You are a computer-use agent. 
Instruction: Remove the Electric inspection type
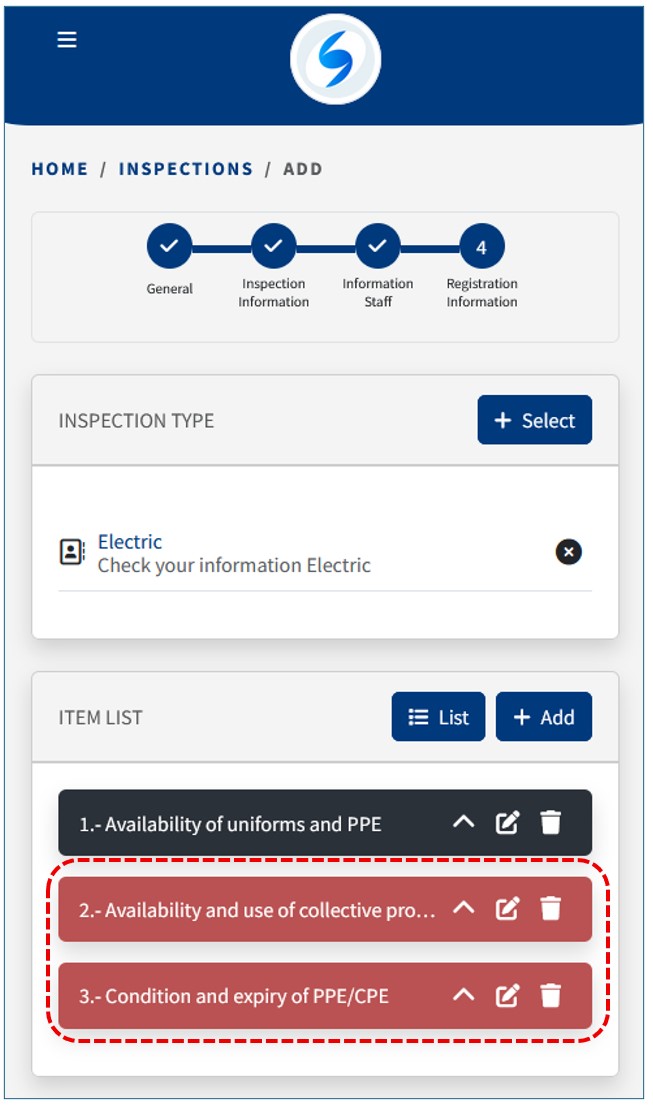point(568,552)
